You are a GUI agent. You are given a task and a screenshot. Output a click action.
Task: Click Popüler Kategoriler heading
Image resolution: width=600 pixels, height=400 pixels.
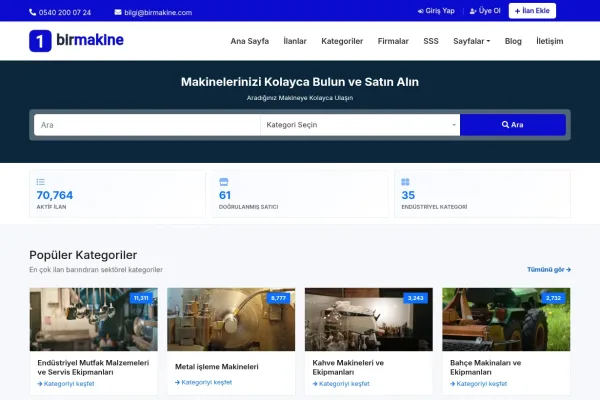coord(83,255)
